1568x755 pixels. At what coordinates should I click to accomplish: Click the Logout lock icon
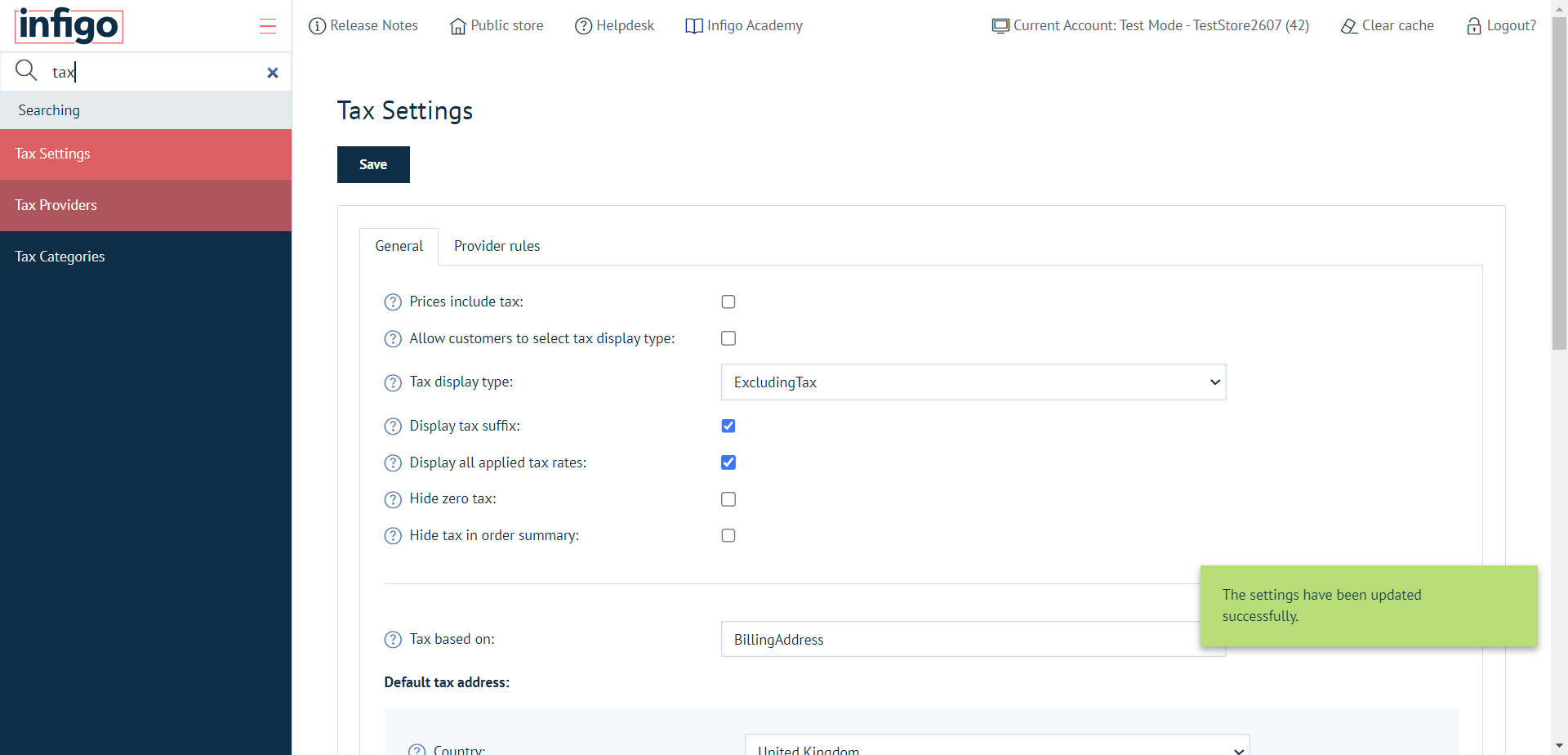(x=1474, y=26)
